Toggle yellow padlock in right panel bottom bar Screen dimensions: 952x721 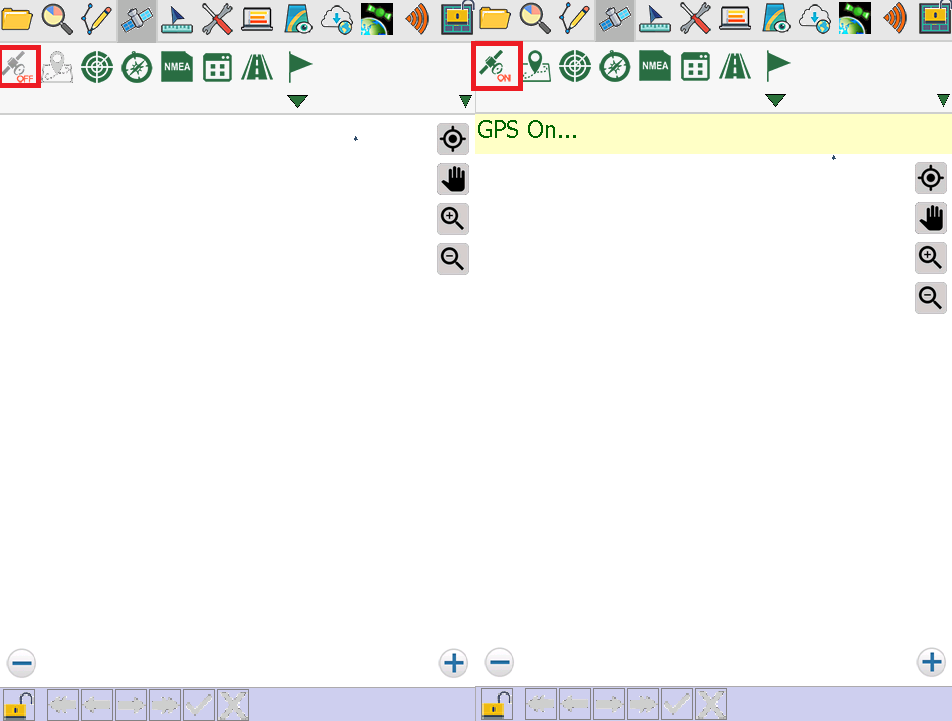(x=497, y=705)
